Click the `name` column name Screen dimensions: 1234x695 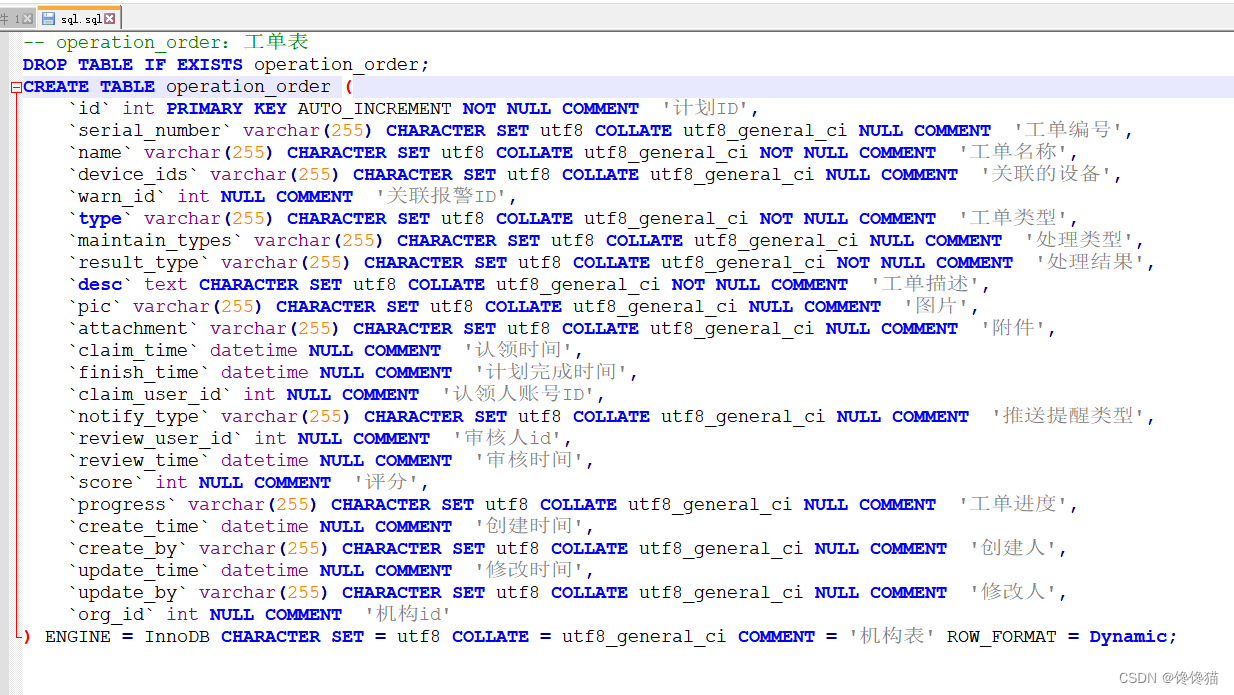[x=100, y=152]
